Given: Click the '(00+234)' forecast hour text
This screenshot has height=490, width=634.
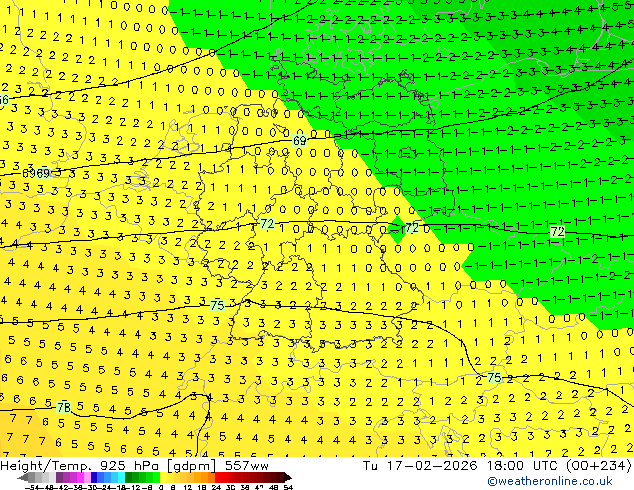Looking at the screenshot, I should click(598, 466).
